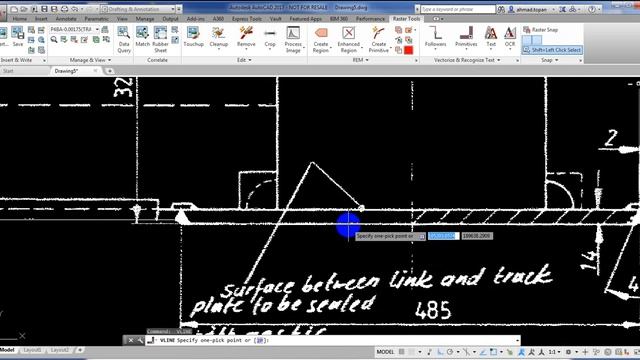640x360 pixels.
Task: Toggle the second Raster Snap mode square
Action: pyautogui.click(x=537, y=40)
